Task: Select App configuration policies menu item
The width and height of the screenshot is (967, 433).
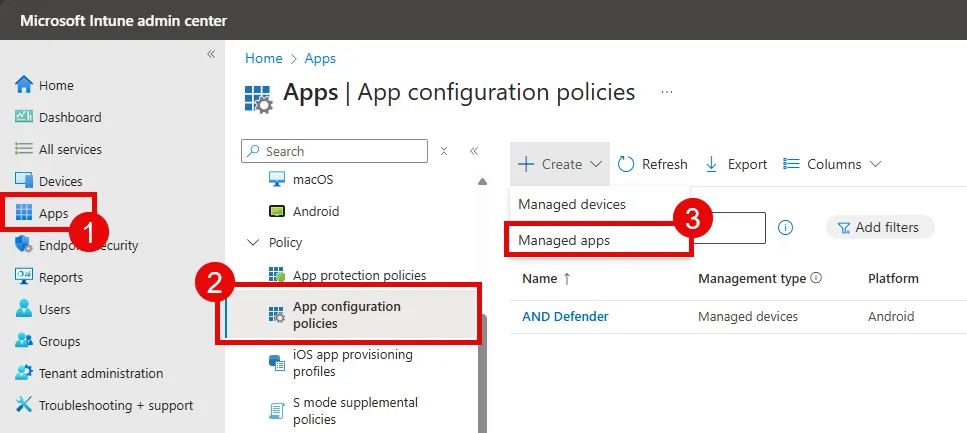Action: 353,315
